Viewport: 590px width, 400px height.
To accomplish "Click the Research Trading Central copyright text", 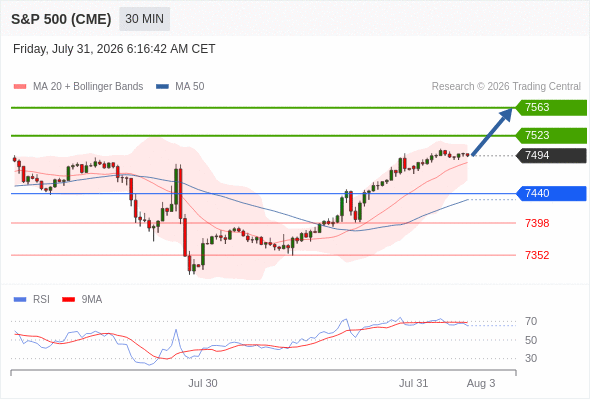I will pyautogui.click(x=506, y=87).
